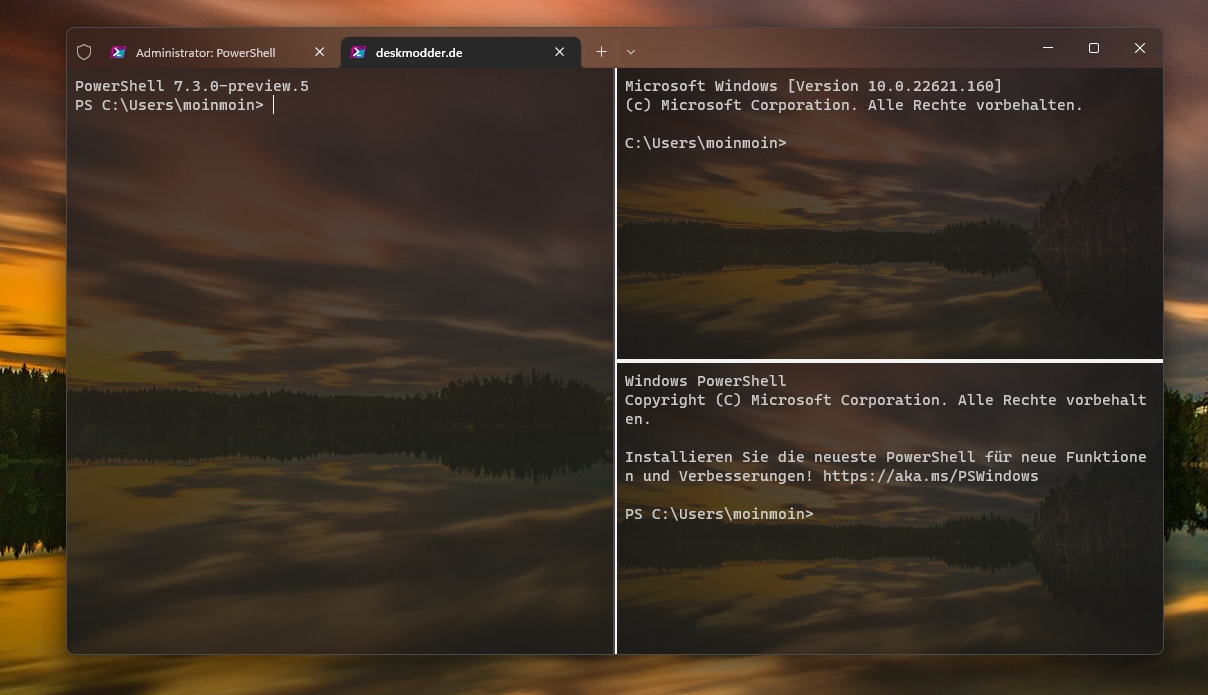The height and width of the screenshot is (695, 1208).
Task: Click the "Windows PowerShell" header line
Action: 706,381
